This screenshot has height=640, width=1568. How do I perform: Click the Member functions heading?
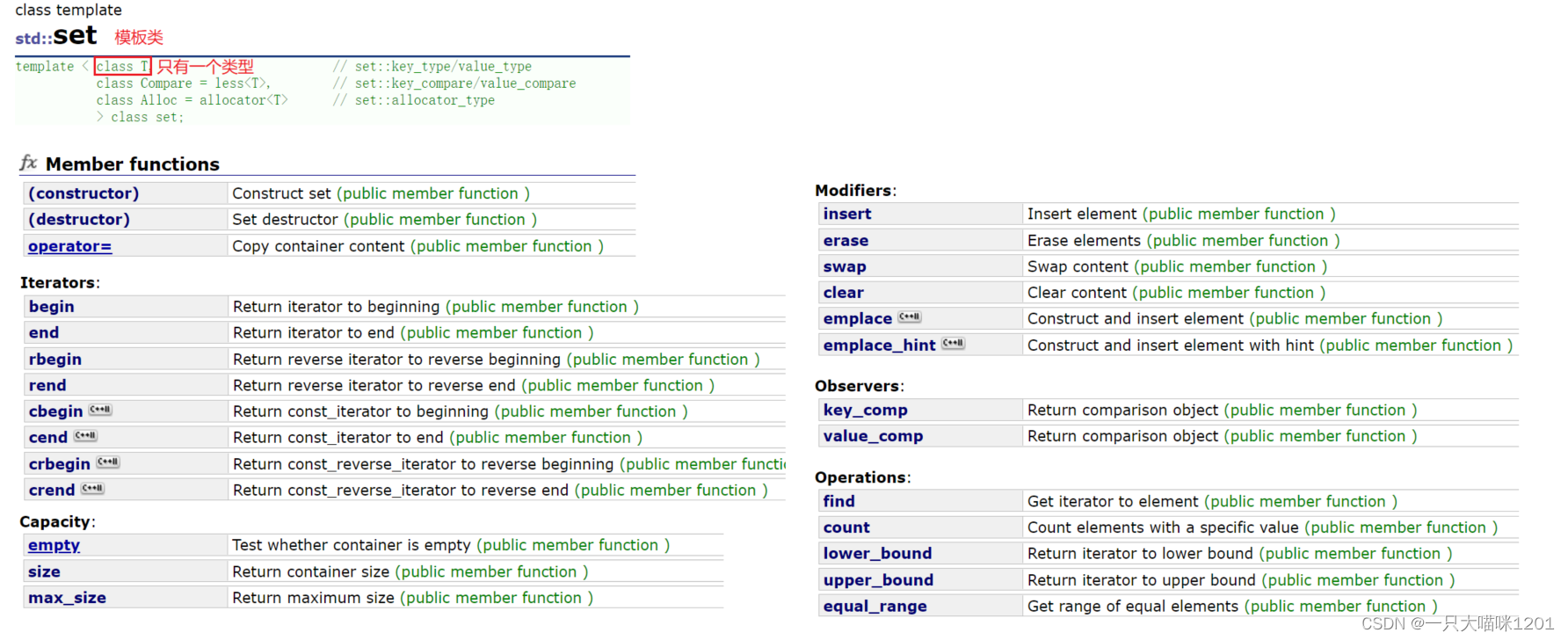133,164
